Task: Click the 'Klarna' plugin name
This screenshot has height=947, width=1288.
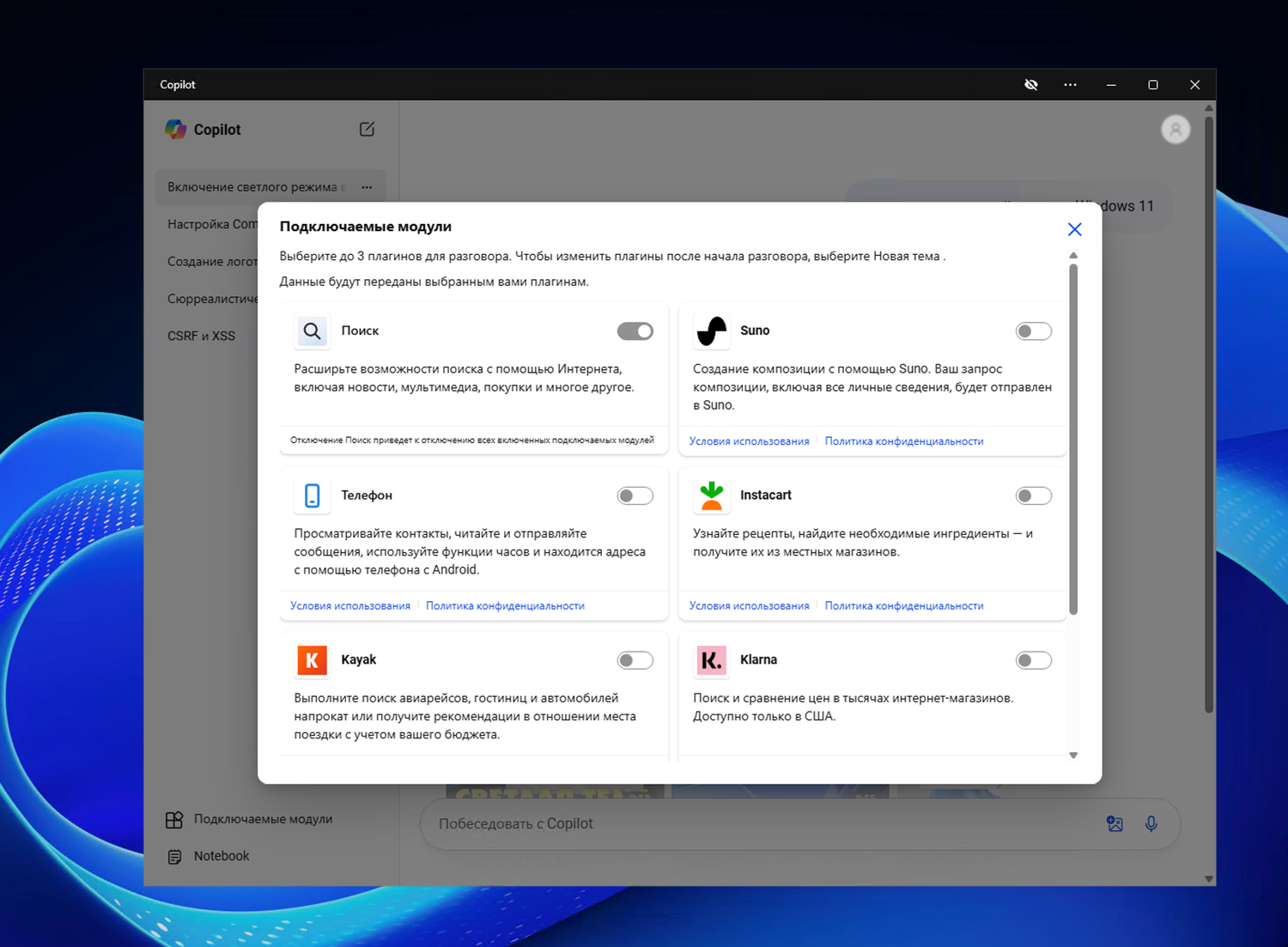Action: [758, 660]
